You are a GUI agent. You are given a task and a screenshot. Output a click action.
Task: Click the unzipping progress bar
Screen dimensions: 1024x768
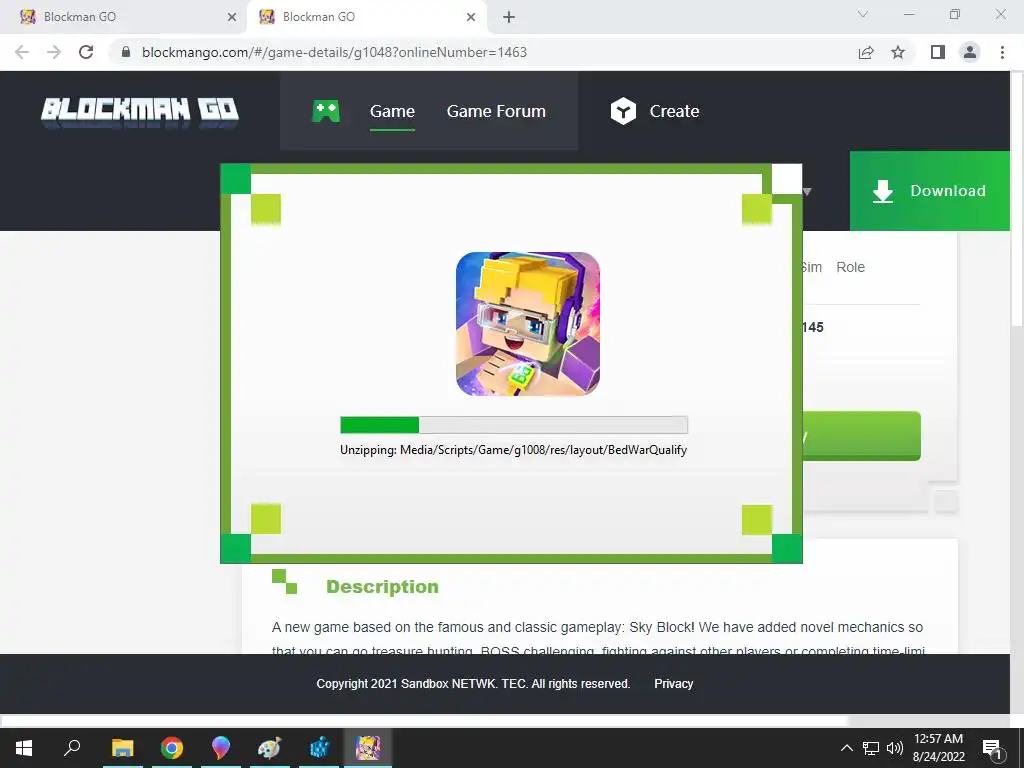[x=514, y=425]
